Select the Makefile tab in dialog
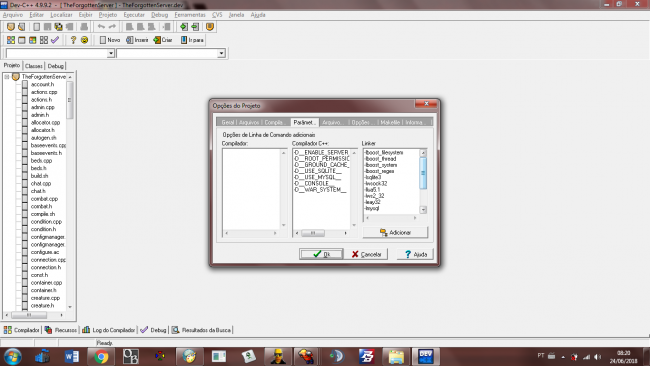 click(x=390, y=122)
